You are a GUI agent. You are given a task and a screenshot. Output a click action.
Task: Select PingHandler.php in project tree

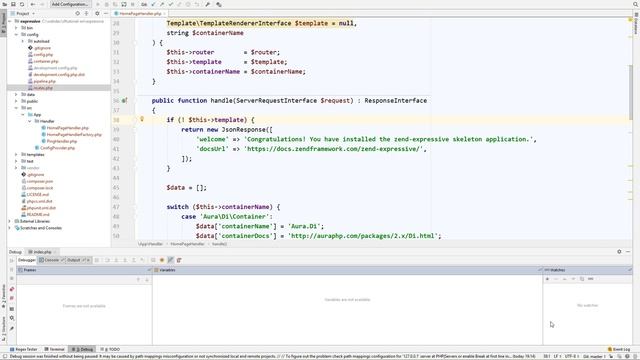click(62, 141)
